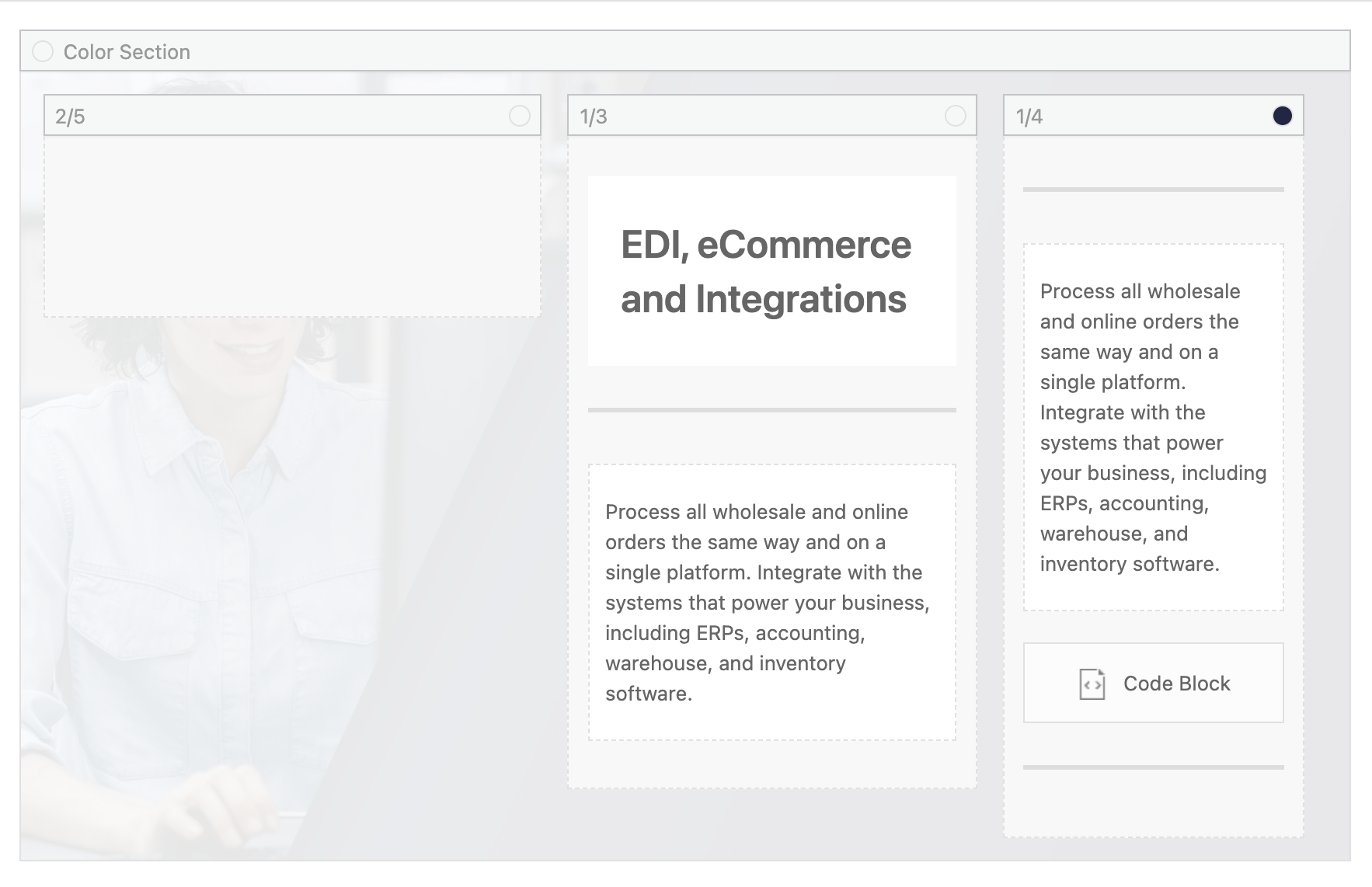Open the Code Block element

pyautogui.click(x=1153, y=683)
